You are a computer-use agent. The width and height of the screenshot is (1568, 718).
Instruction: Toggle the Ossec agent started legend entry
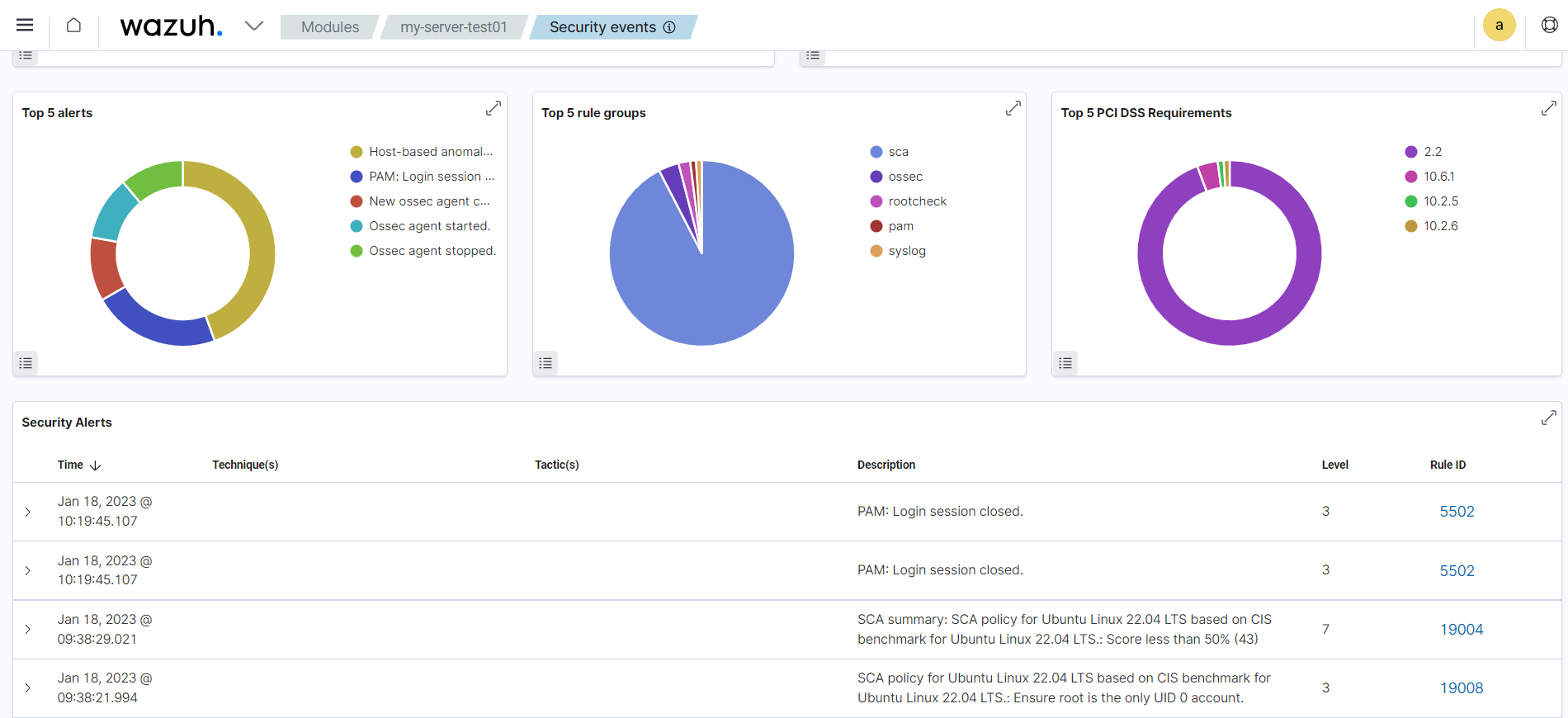pyautogui.click(x=420, y=226)
